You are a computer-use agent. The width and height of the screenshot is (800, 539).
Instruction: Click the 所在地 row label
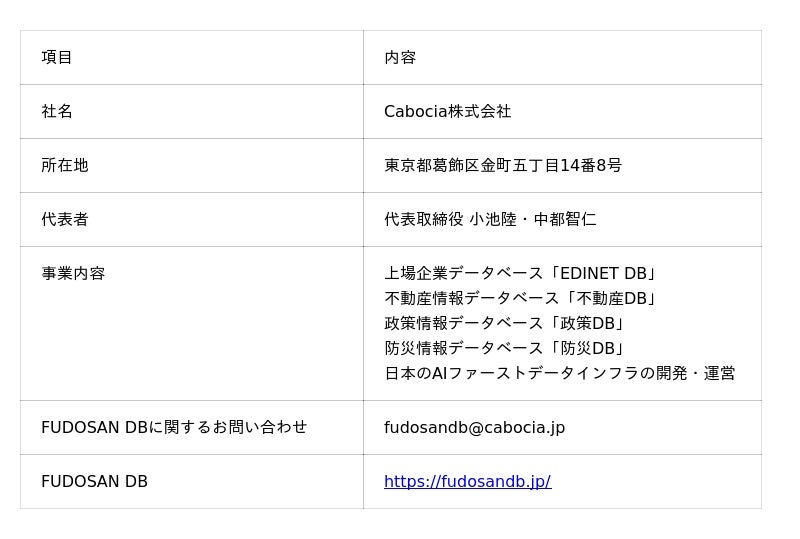[65, 165]
